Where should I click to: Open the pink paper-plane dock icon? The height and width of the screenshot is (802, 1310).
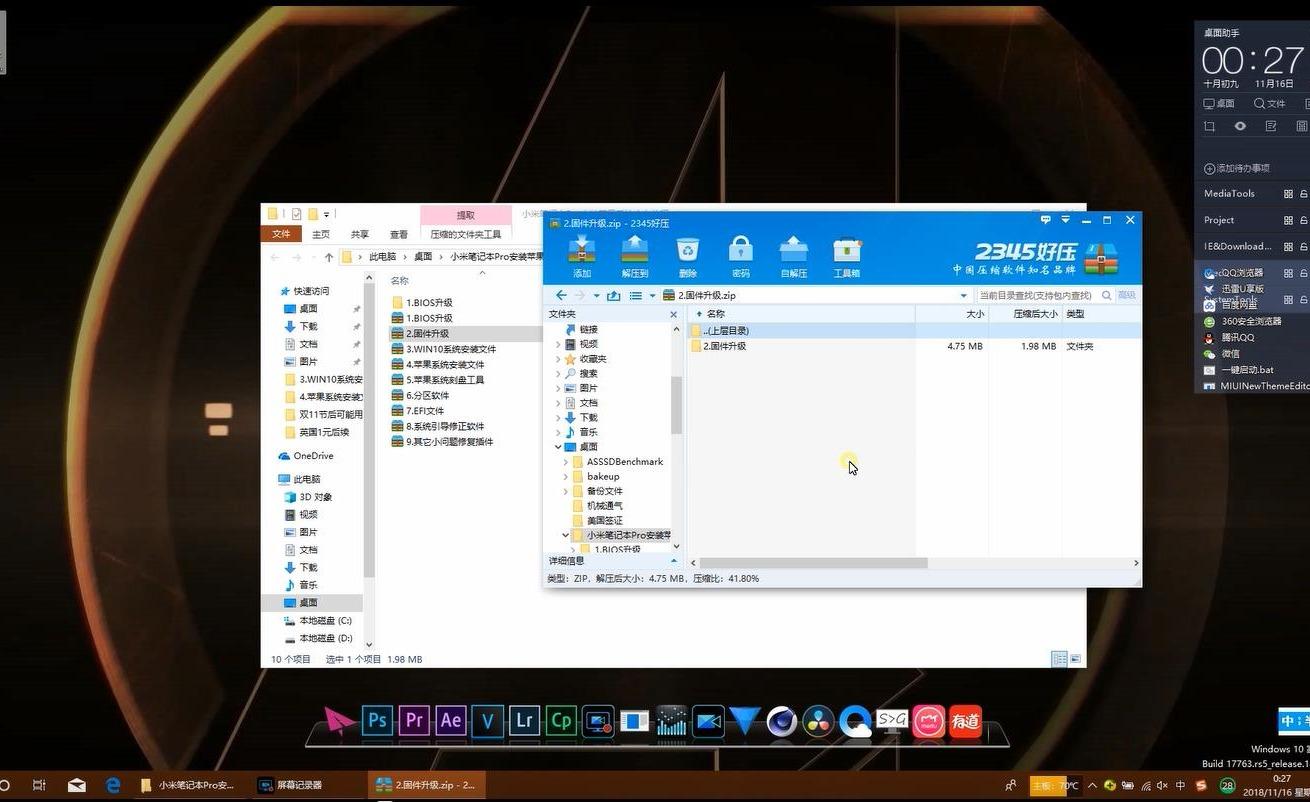click(340, 721)
